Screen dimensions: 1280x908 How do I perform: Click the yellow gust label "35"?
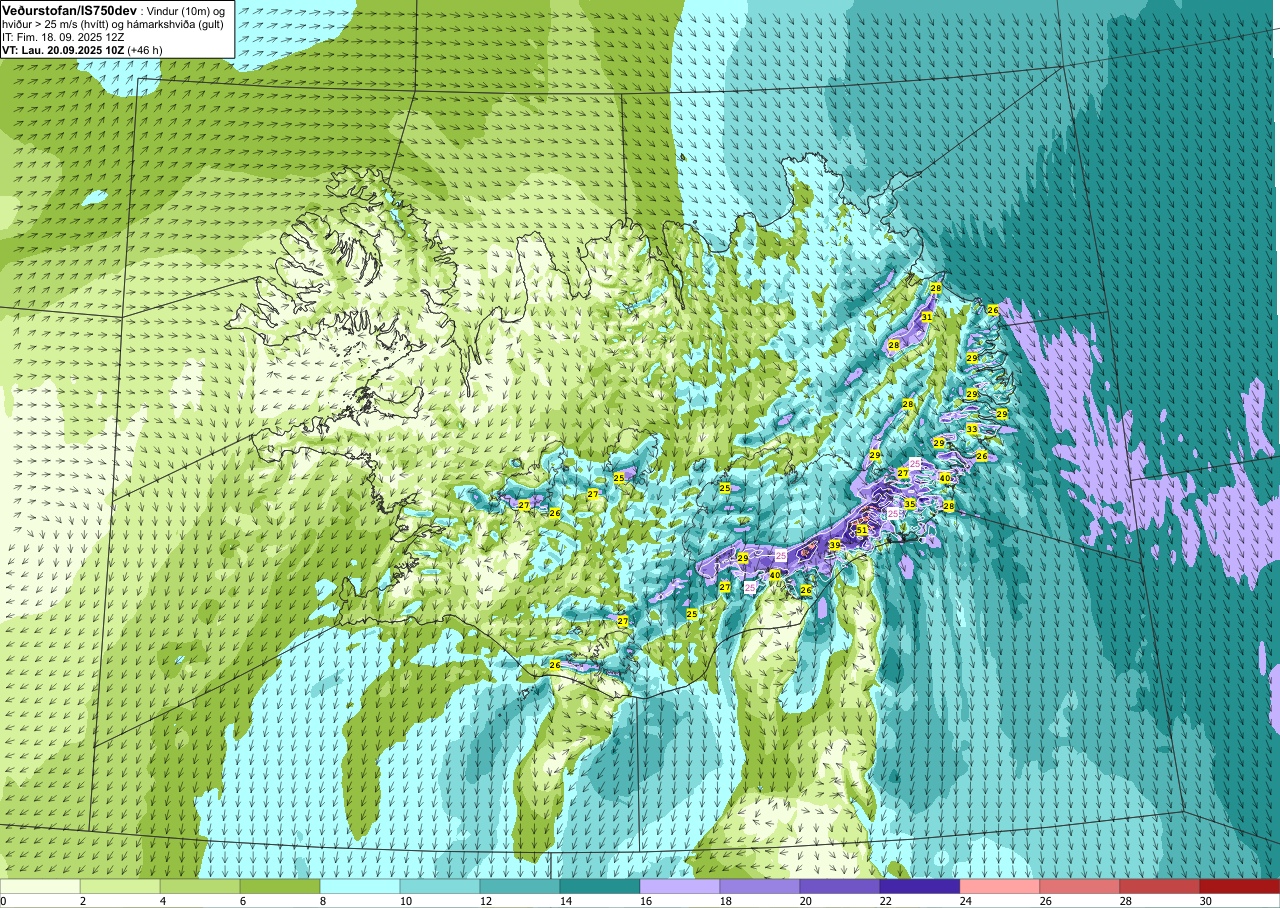pos(909,503)
